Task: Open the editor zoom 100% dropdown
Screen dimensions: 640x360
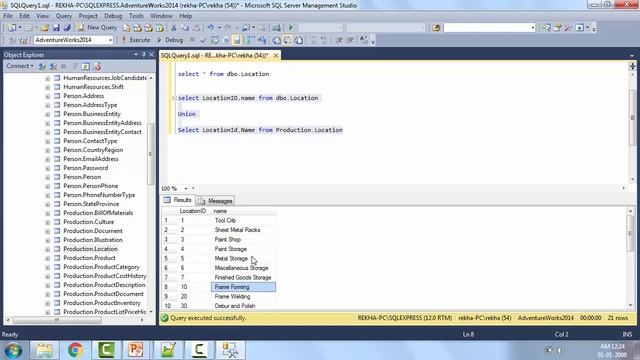Action: pos(186,189)
